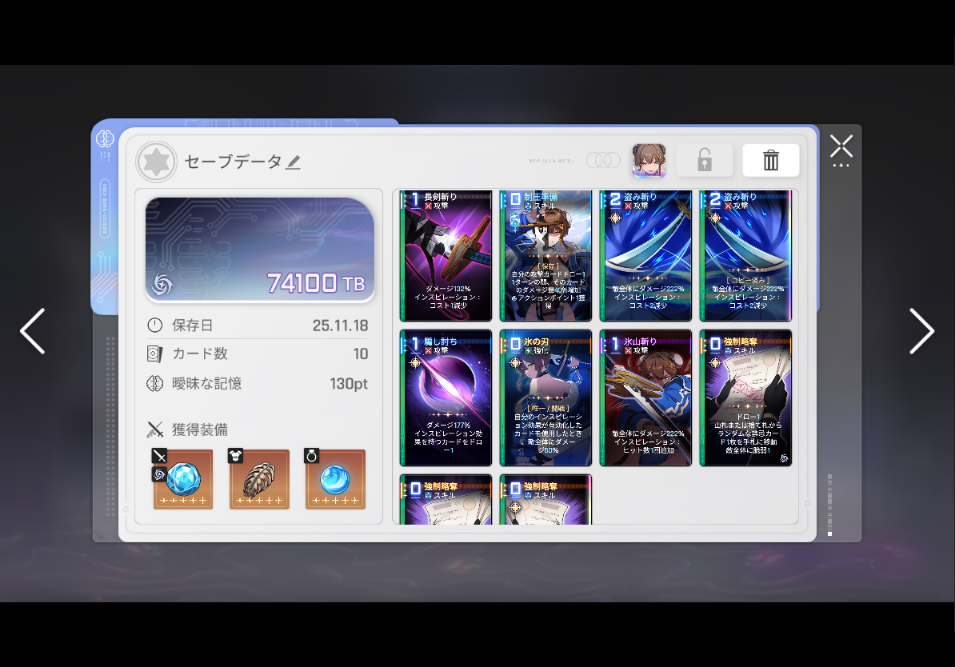Image resolution: width=955 pixels, height=667 pixels.
Task: Go to the next save with right arrow
Action: pos(921,331)
